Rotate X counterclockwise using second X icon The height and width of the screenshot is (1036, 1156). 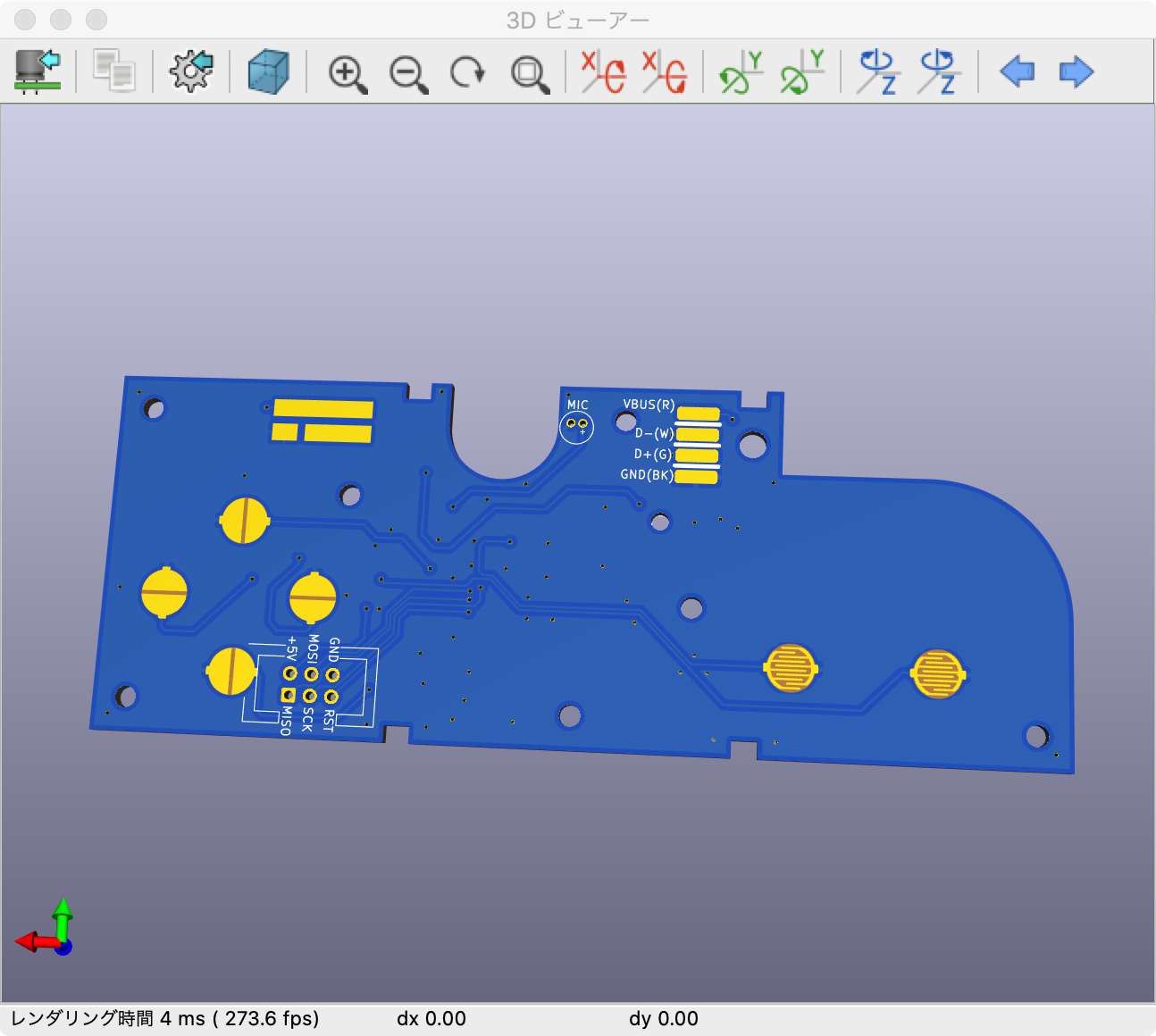pyautogui.click(x=665, y=71)
